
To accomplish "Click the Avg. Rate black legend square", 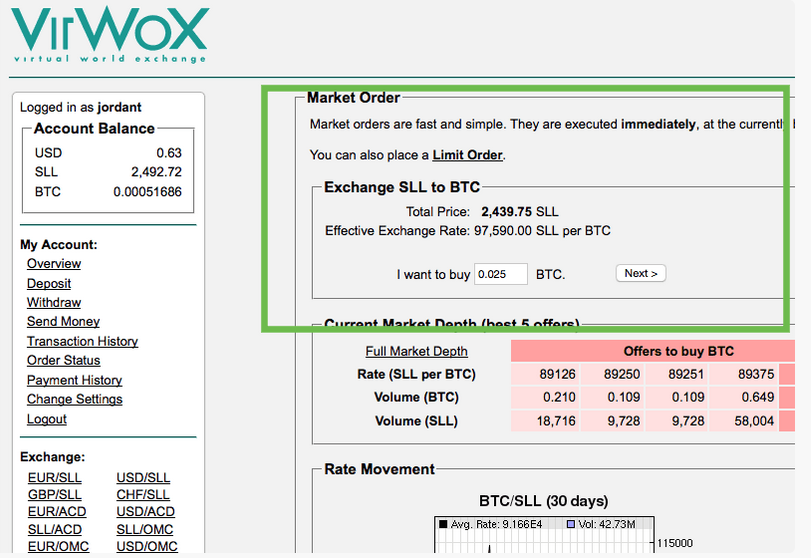I will click(443, 524).
